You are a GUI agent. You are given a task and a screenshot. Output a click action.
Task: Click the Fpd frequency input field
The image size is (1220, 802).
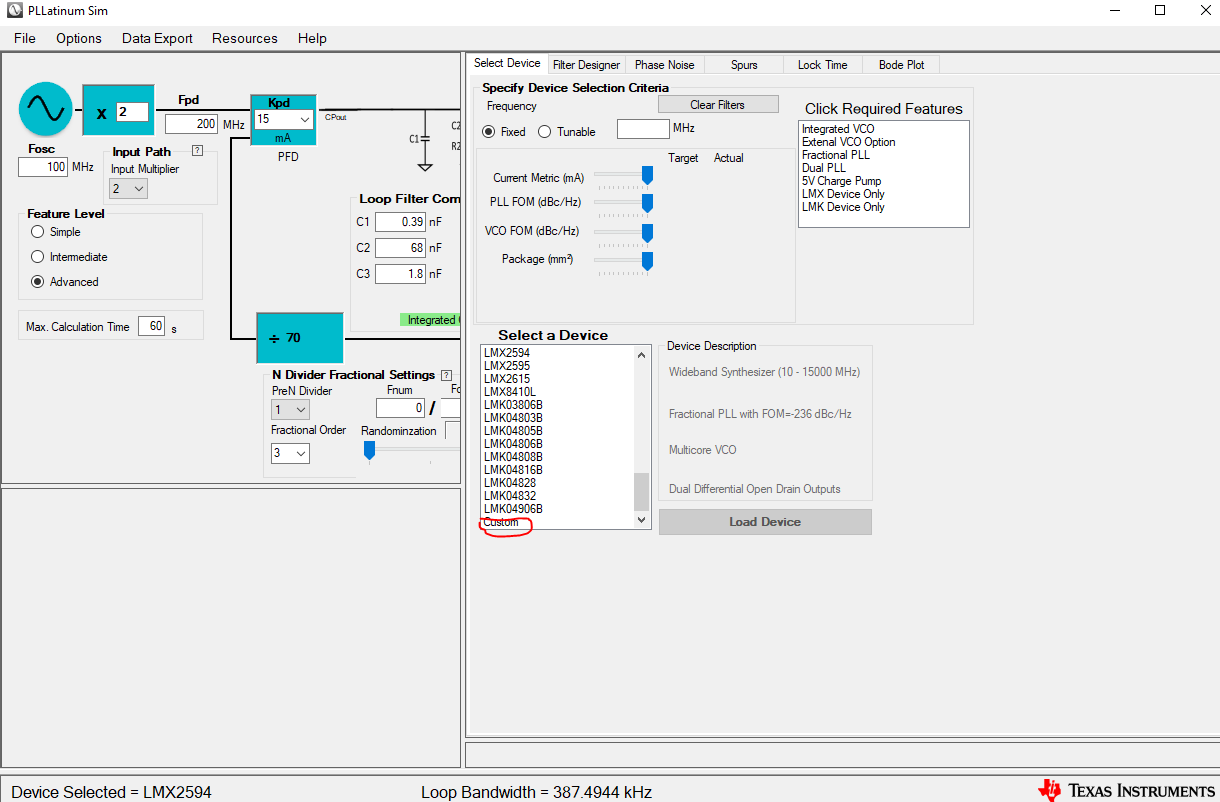point(192,124)
